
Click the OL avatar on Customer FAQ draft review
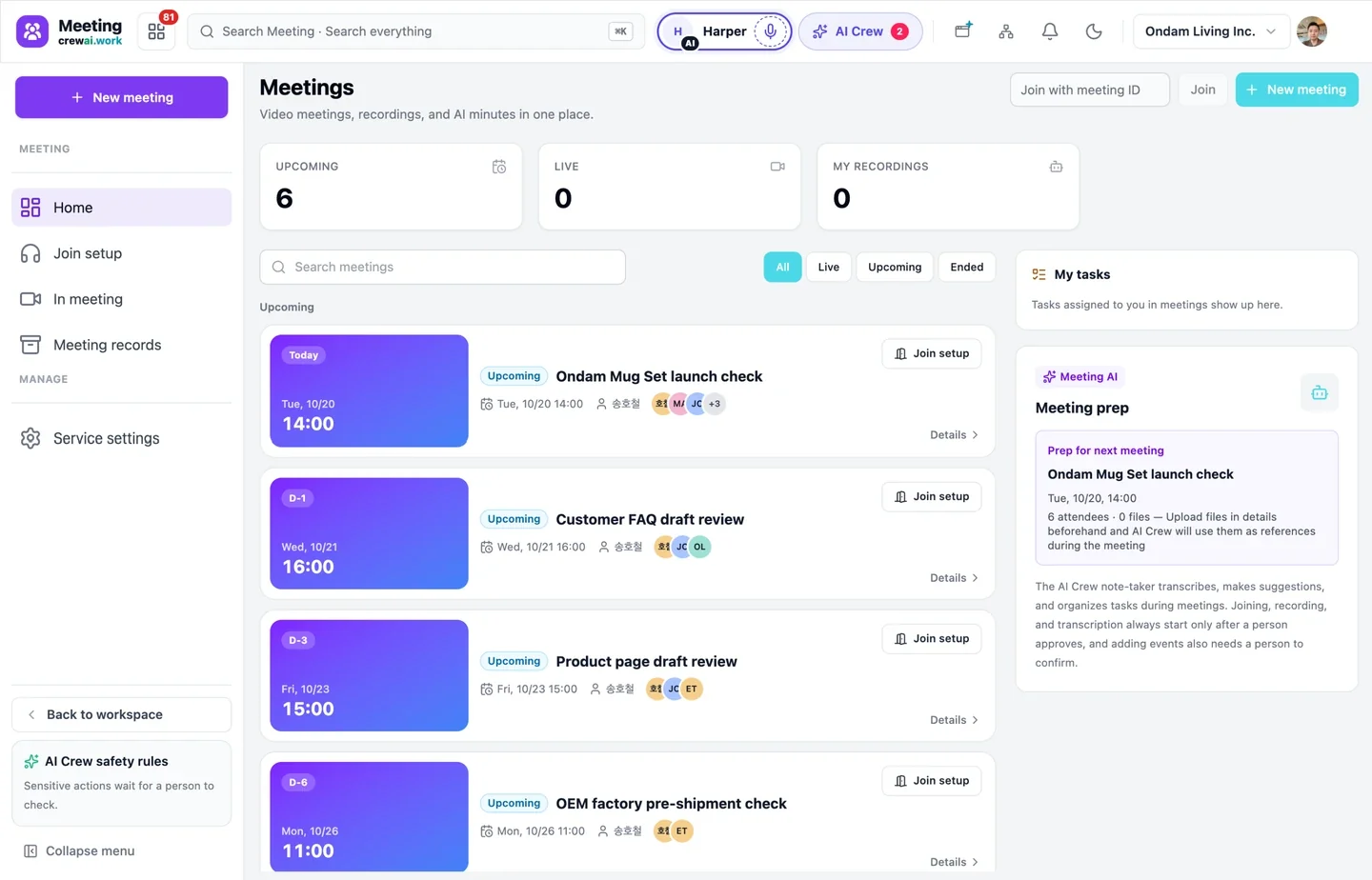(699, 547)
